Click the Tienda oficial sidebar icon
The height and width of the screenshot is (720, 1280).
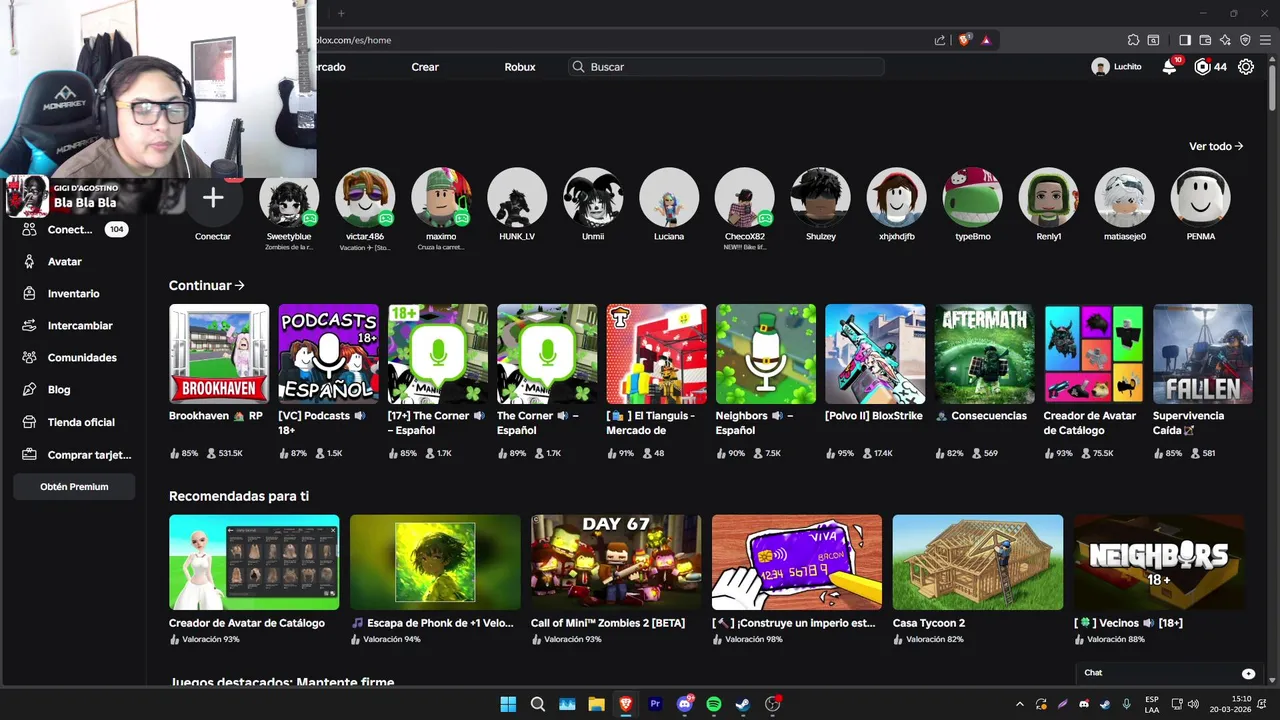pyautogui.click(x=28, y=422)
